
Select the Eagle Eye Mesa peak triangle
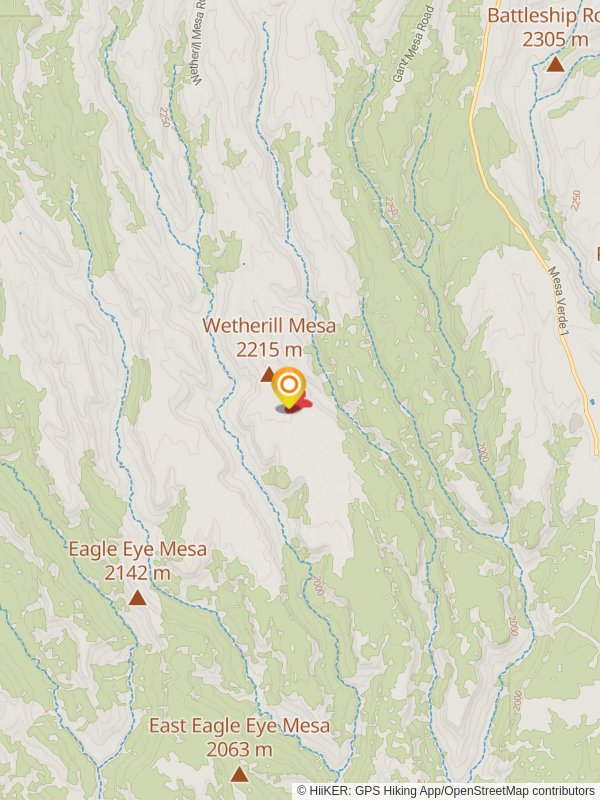[137, 597]
